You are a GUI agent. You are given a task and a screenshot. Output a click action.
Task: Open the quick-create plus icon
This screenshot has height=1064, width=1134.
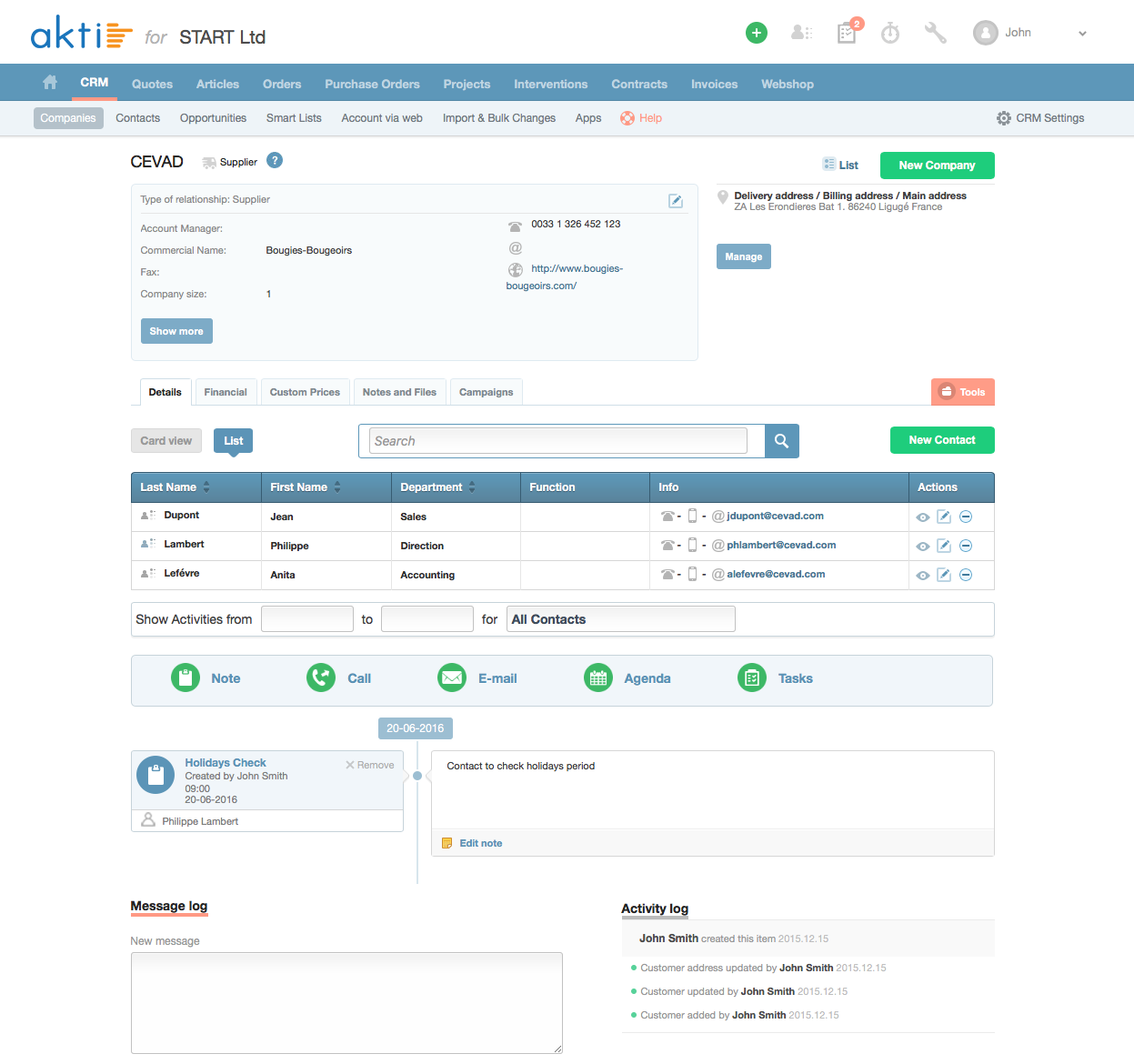[756, 32]
